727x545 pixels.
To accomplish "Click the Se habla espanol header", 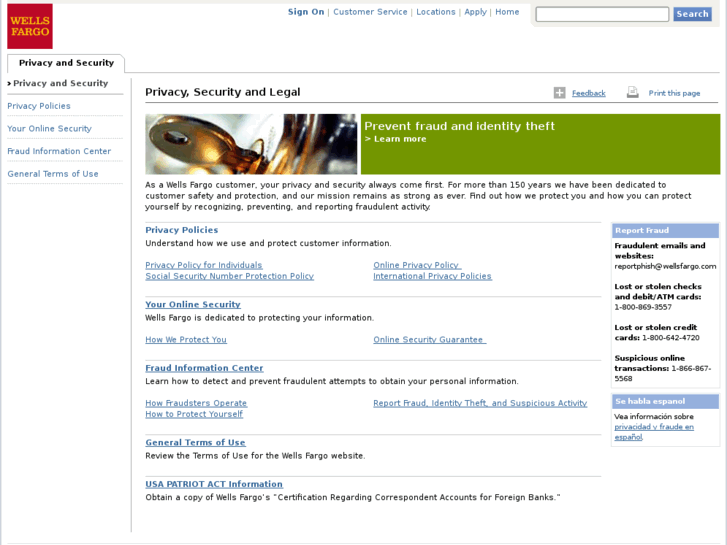I will [665, 402].
